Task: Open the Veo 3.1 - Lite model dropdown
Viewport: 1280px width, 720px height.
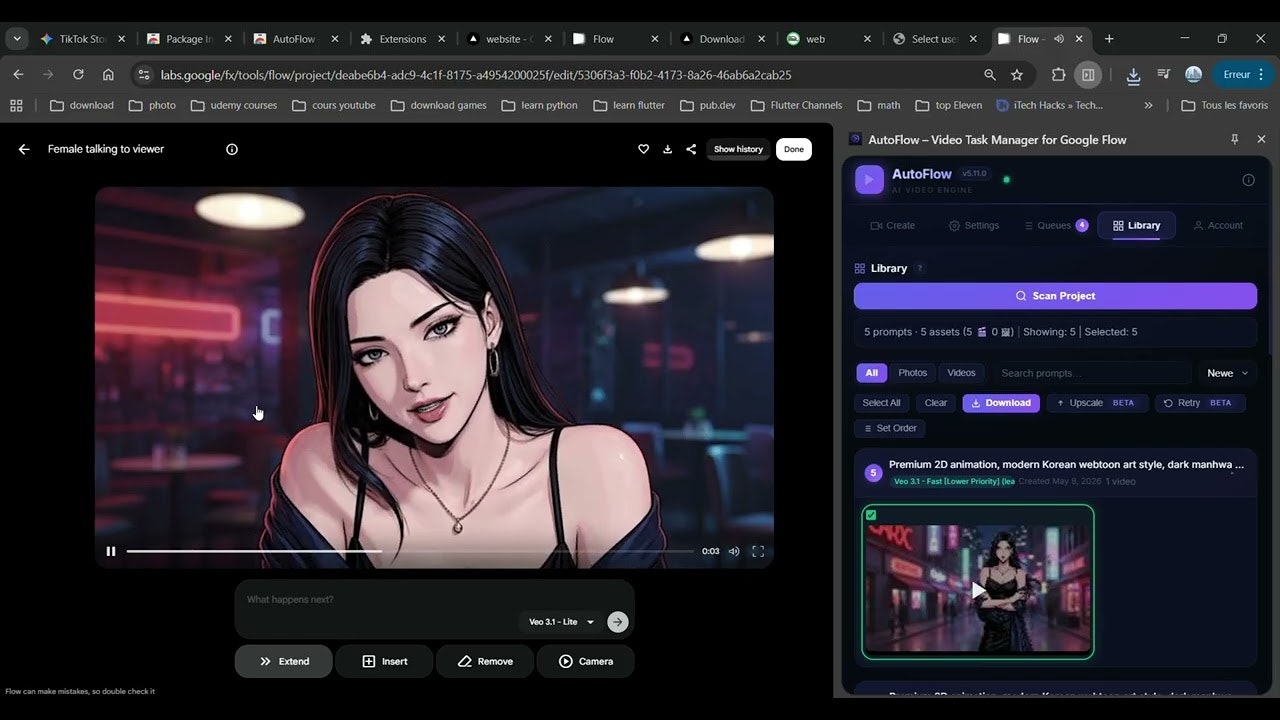Action: click(561, 622)
